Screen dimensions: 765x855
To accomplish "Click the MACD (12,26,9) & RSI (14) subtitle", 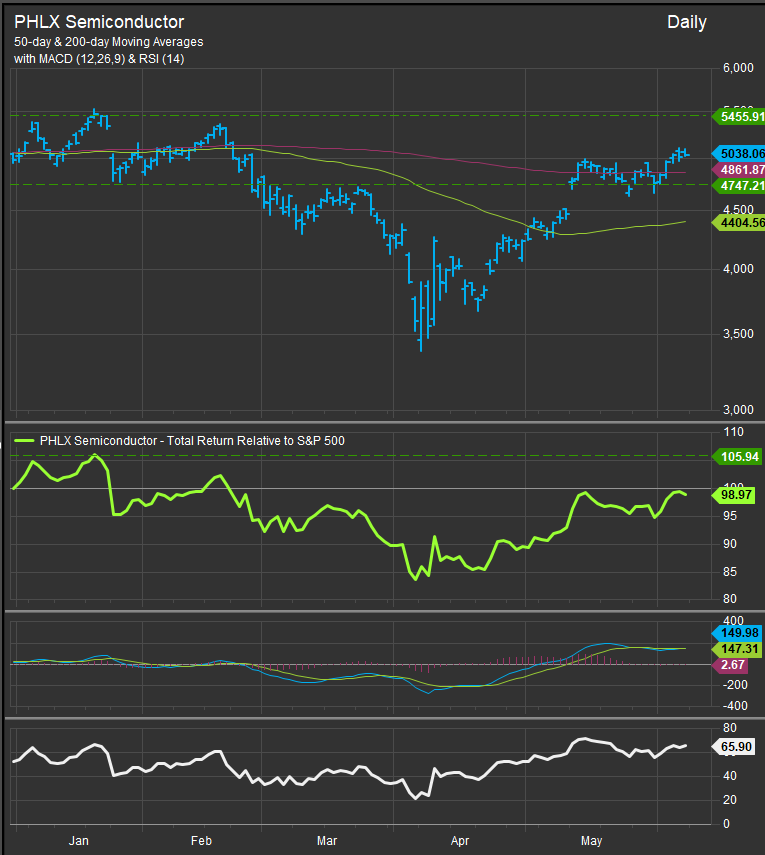I will point(111,59).
